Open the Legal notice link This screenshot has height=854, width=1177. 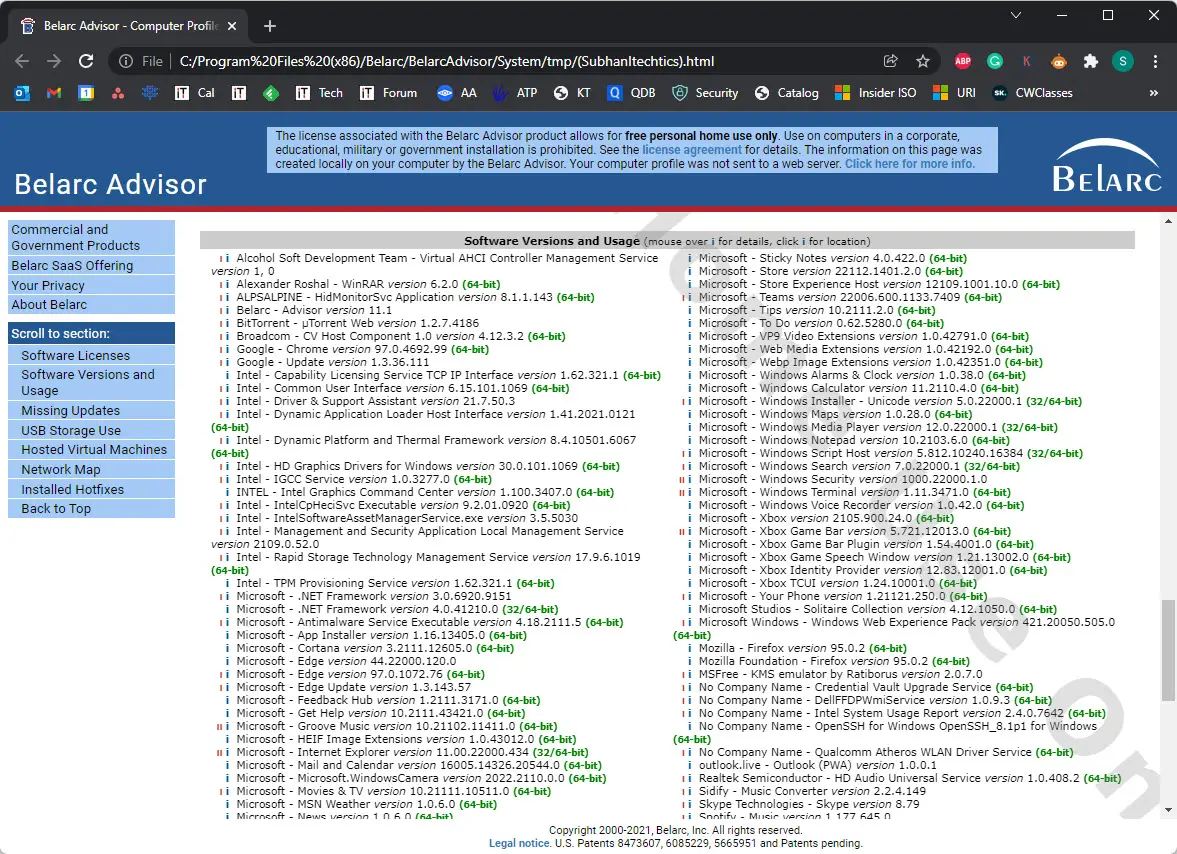pyautogui.click(x=519, y=843)
